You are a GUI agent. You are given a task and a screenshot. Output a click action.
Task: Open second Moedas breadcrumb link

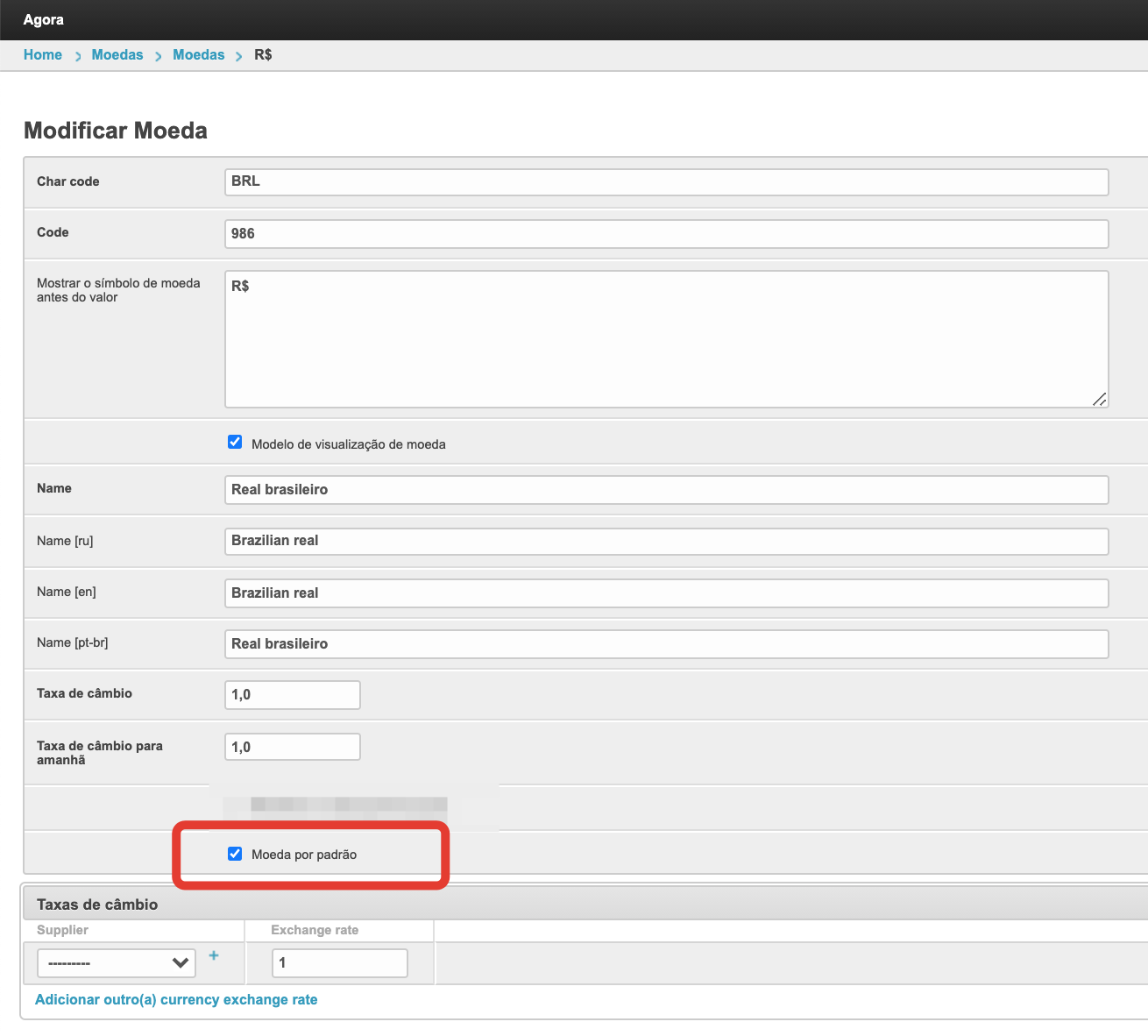(198, 55)
